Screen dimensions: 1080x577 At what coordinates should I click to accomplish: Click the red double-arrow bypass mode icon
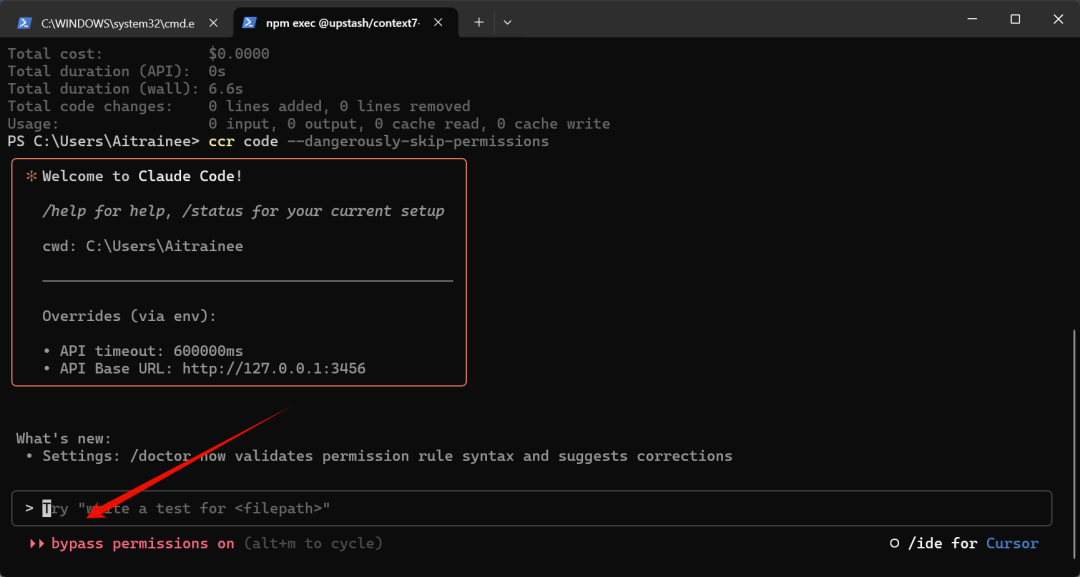pyautogui.click(x=37, y=544)
